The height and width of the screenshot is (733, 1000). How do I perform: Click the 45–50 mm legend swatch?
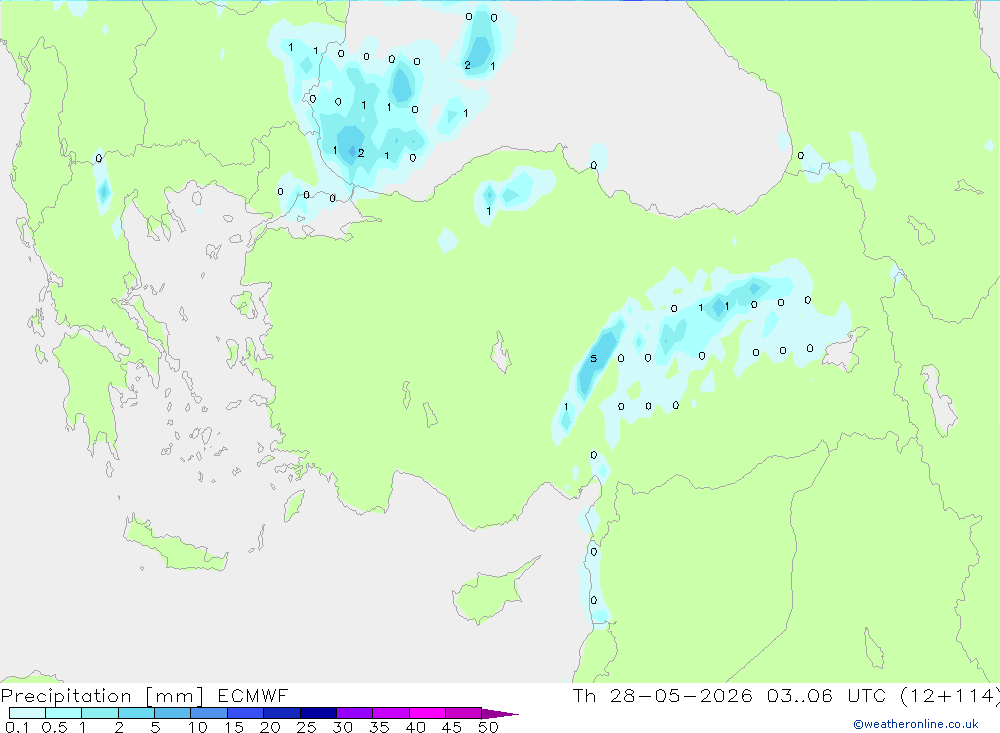(464, 713)
